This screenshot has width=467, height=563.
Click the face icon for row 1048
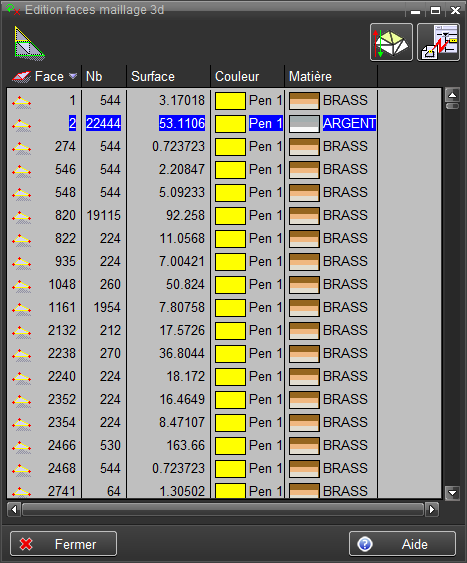tap(22, 285)
